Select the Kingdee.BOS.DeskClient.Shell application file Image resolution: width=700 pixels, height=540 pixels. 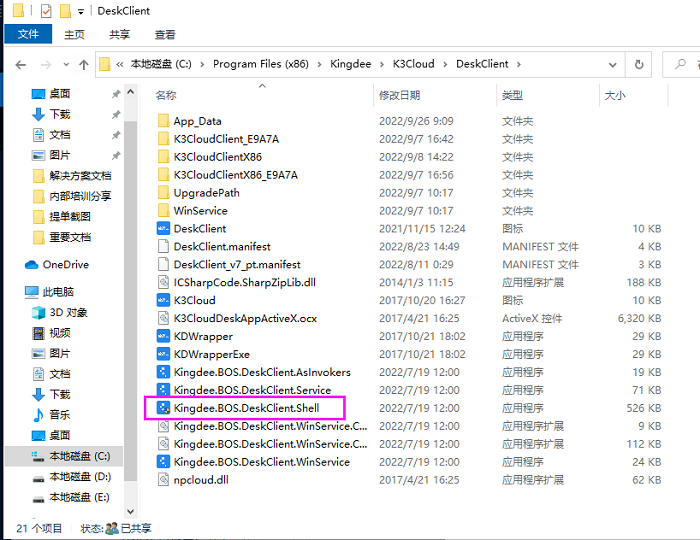tap(246, 408)
